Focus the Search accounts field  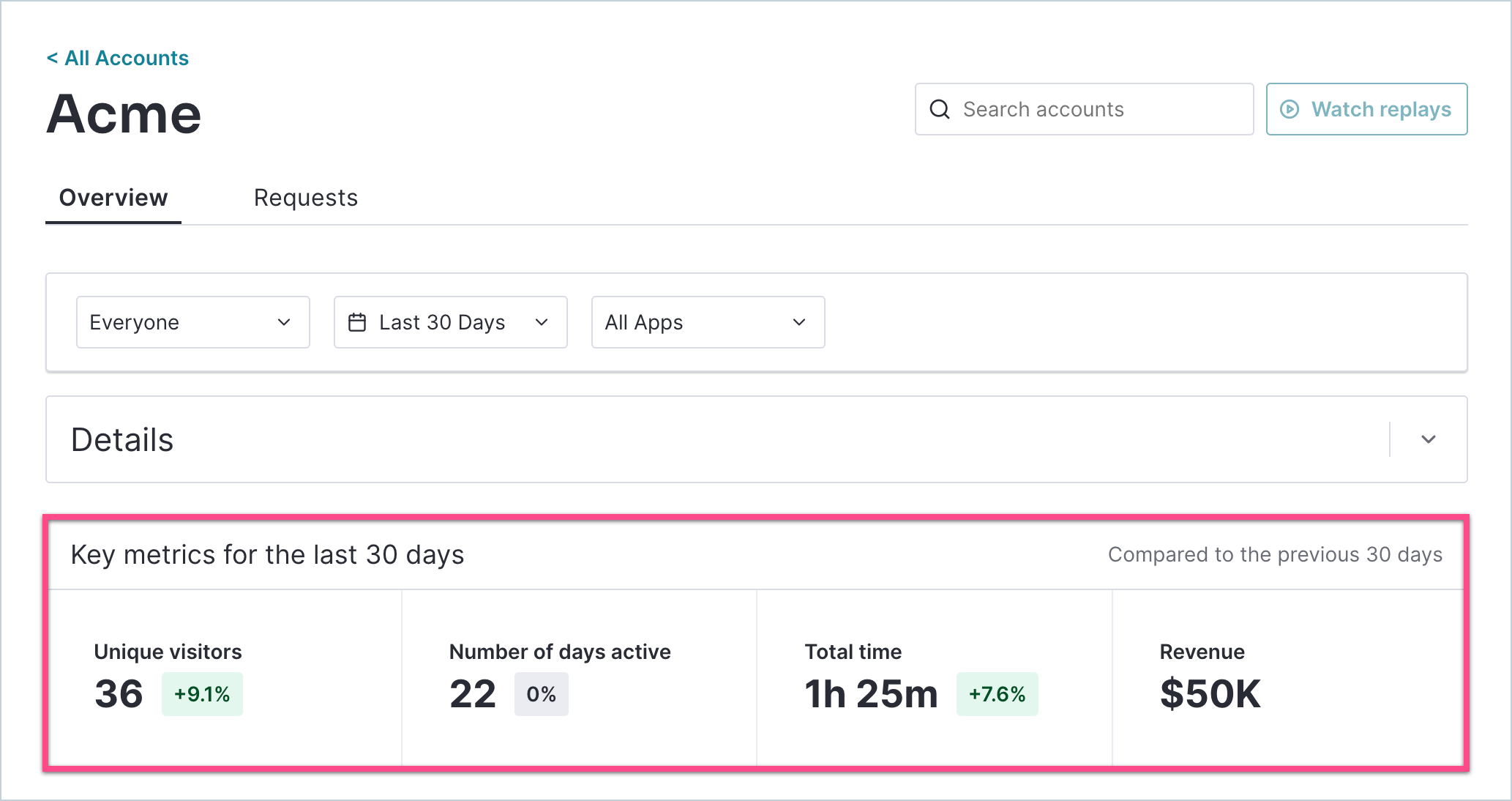point(1084,109)
